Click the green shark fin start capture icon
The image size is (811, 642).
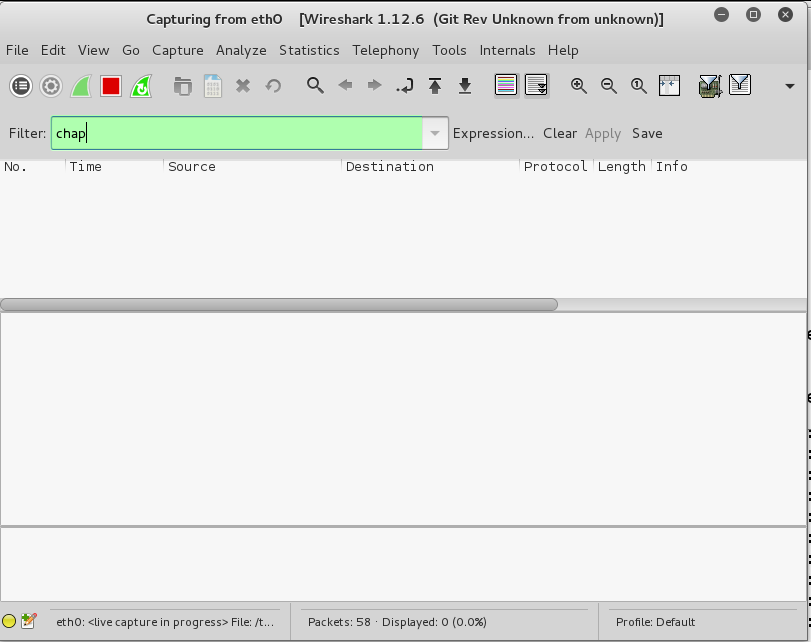coord(81,86)
